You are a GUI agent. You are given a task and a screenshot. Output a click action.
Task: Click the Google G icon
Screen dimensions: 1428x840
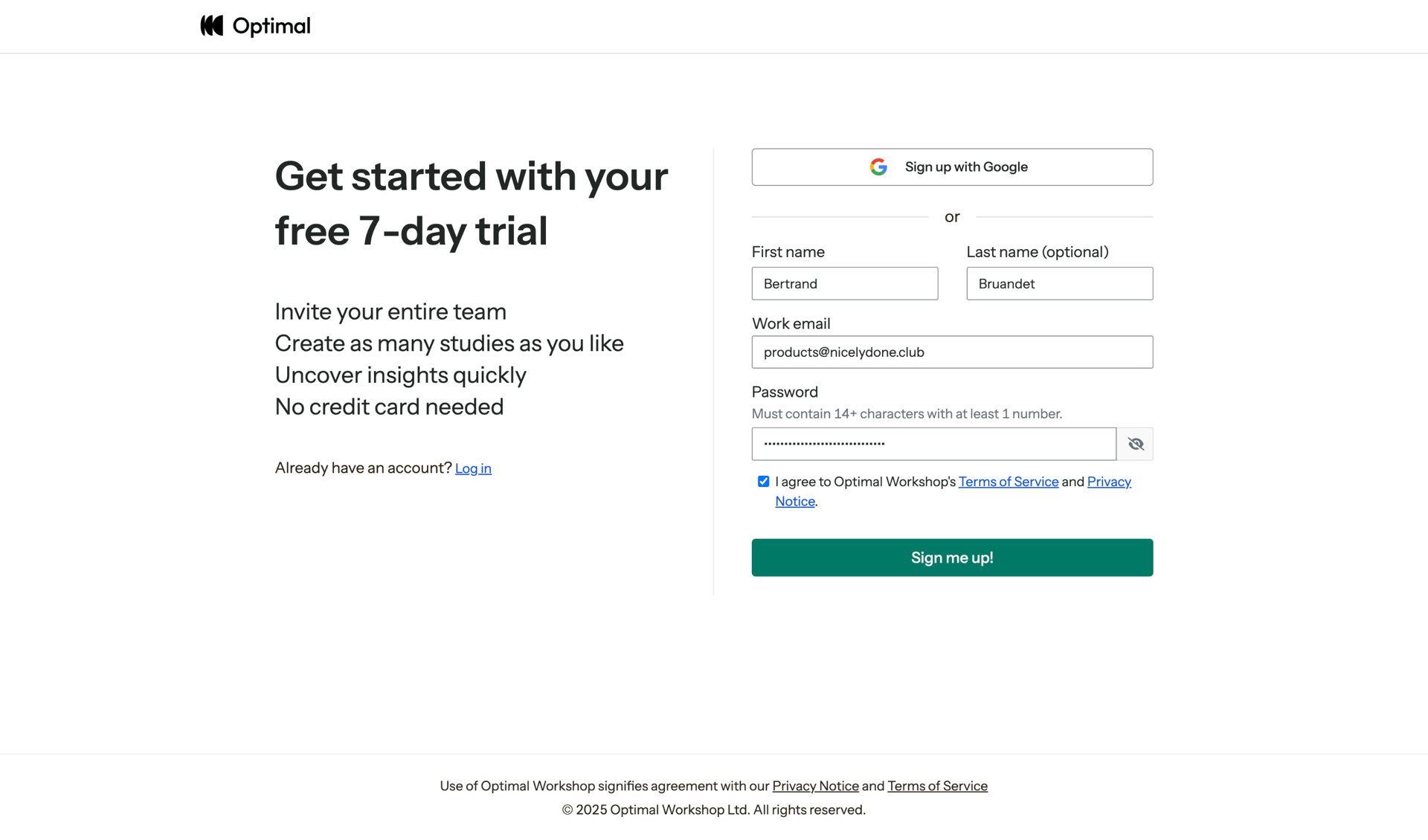[x=878, y=167]
